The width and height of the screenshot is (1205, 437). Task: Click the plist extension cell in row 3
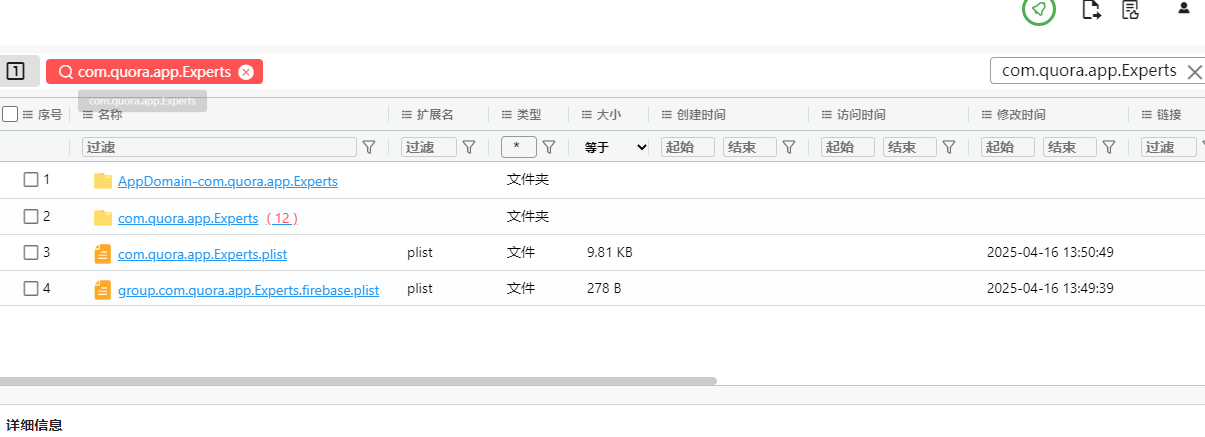click(x=420, y=252)
